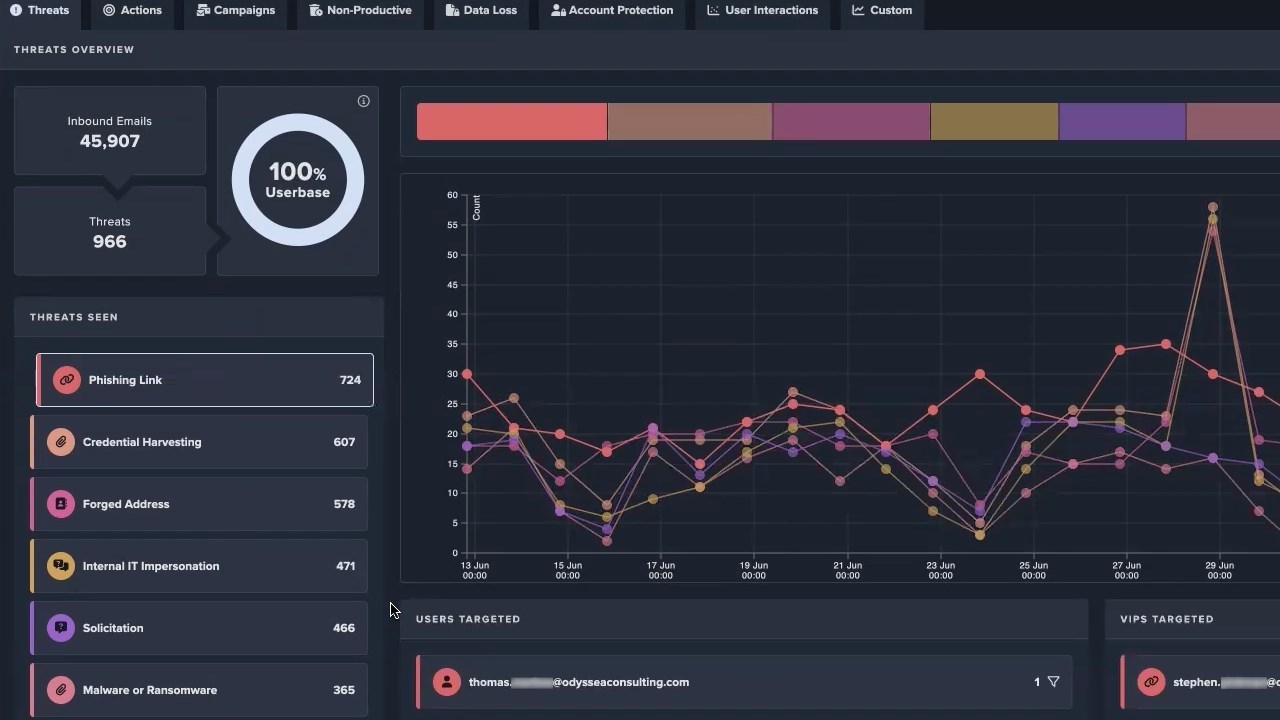Viewport: 1280px width, 720px height.
Task: Click the Phishing Link count 724
Action: tap(350, 380)
